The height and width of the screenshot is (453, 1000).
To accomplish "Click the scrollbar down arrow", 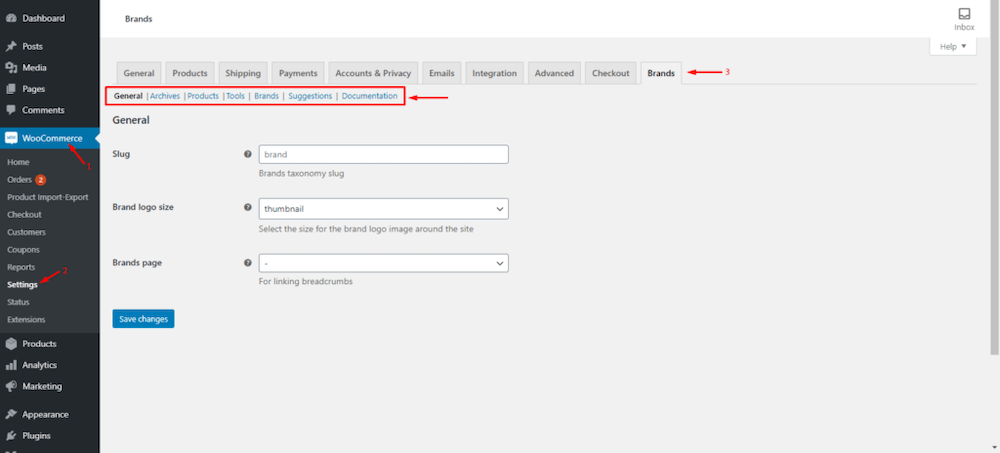I will [996, 448].
